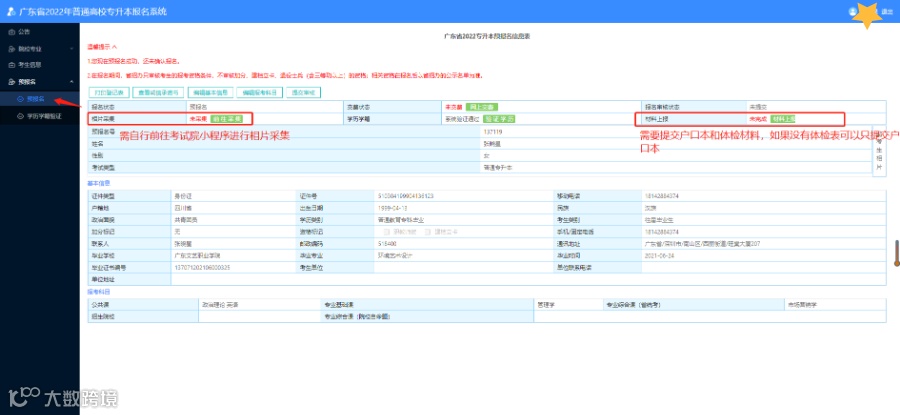900x415 pixels.
Task: Click the icon beside parent 预报名 menu
Action: point(12,82)
